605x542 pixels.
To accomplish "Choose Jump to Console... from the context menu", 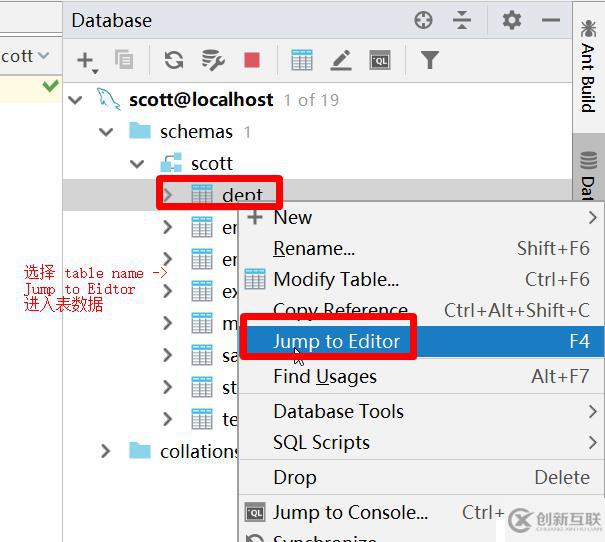I will click(x=422, y=513).
